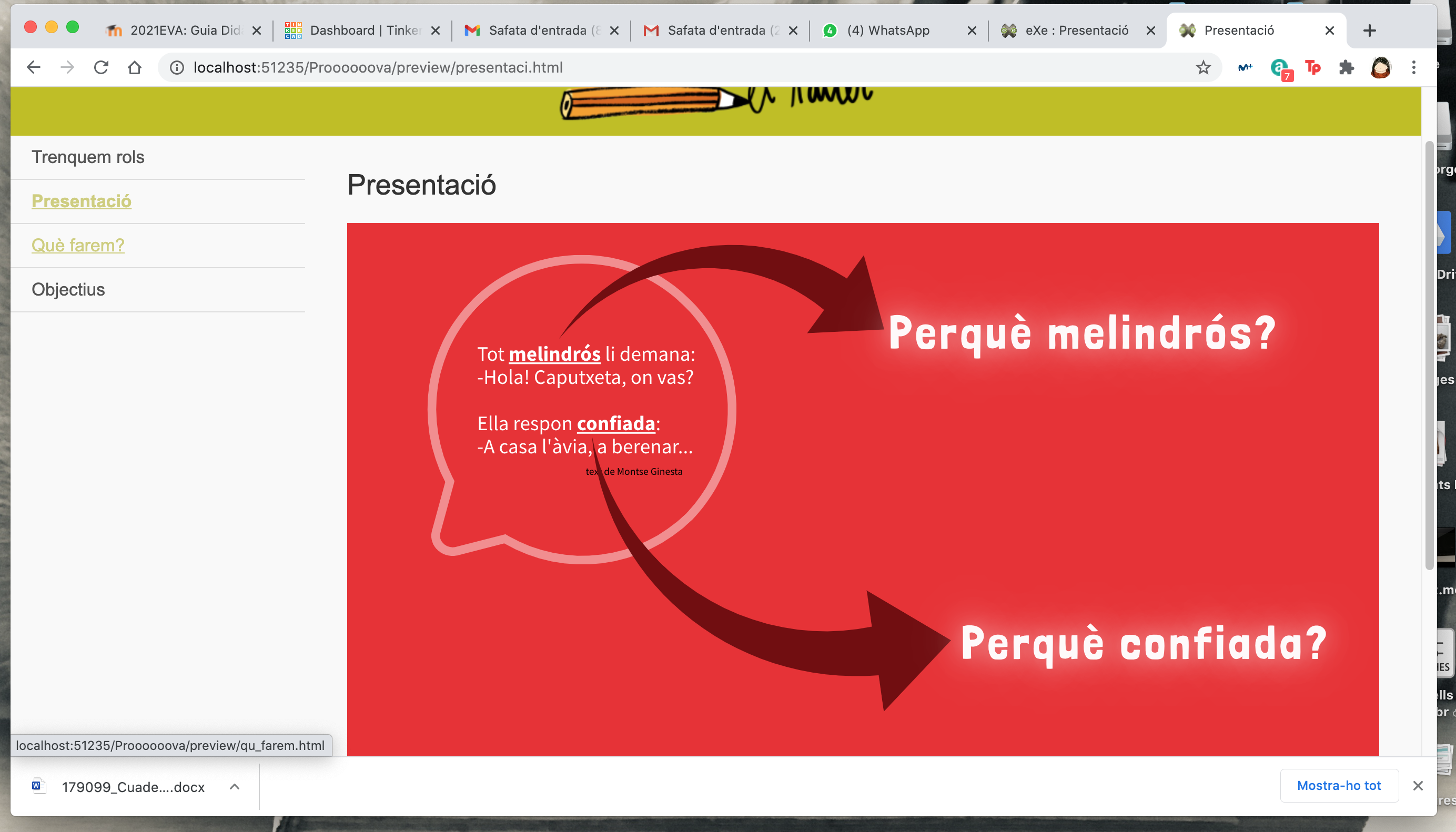The width and height of the screenshot is (1456, 832).
Task: Navigate back with the back arrow
Action: tap(34, 67)
